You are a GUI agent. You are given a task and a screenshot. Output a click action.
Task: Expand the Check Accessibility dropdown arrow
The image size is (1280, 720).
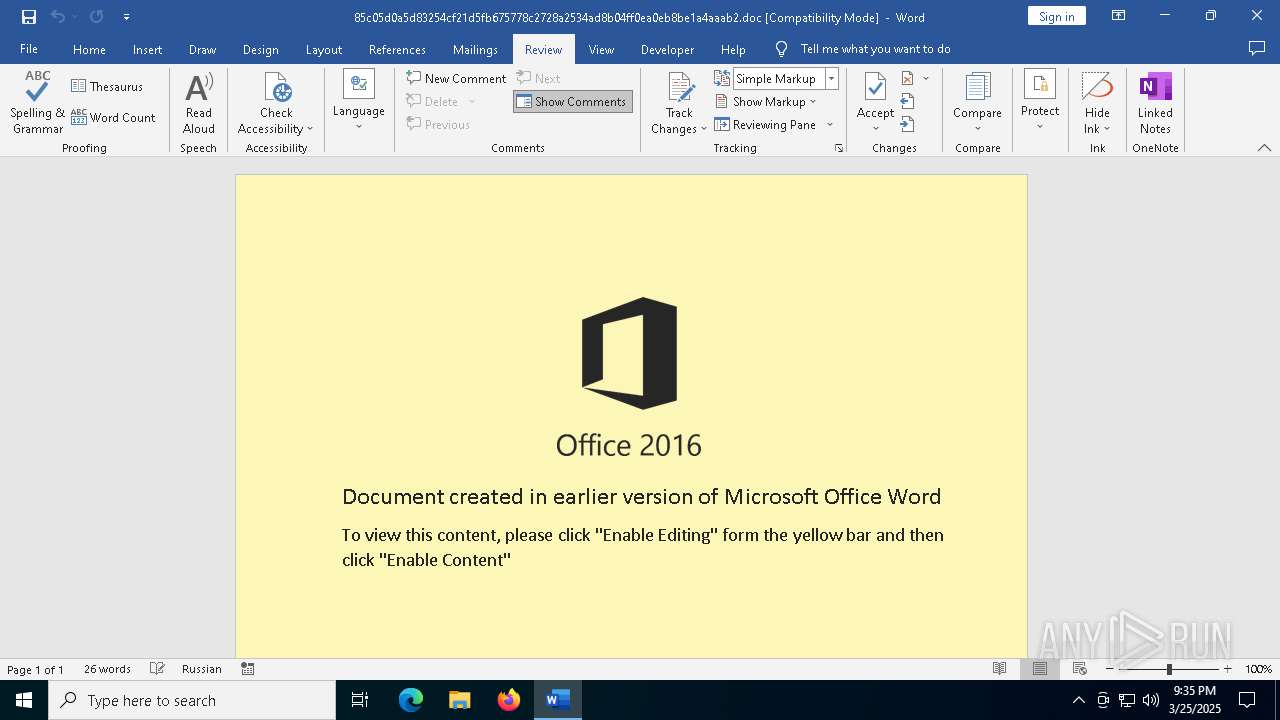coord(310,129)
